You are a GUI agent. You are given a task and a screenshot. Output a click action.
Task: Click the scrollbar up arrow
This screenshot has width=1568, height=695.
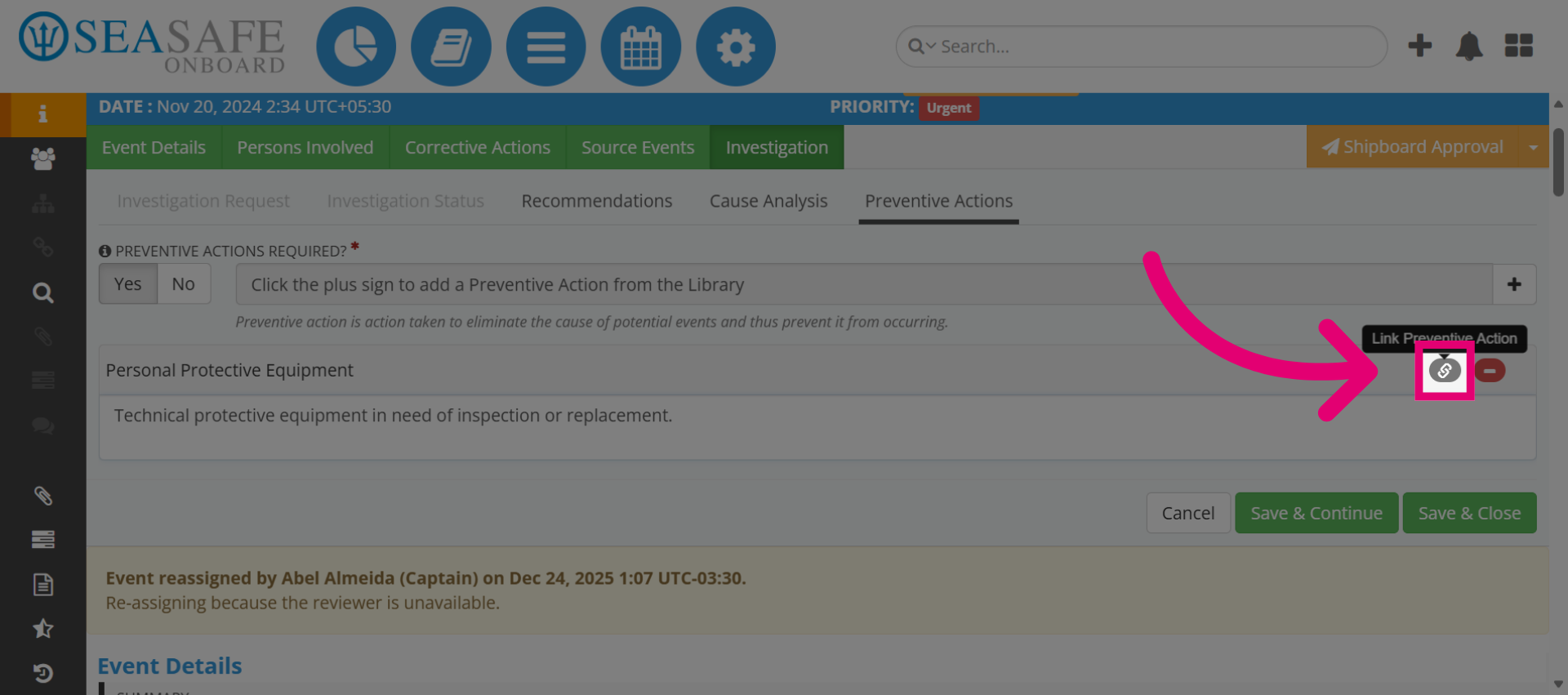tap(1558, 104)
